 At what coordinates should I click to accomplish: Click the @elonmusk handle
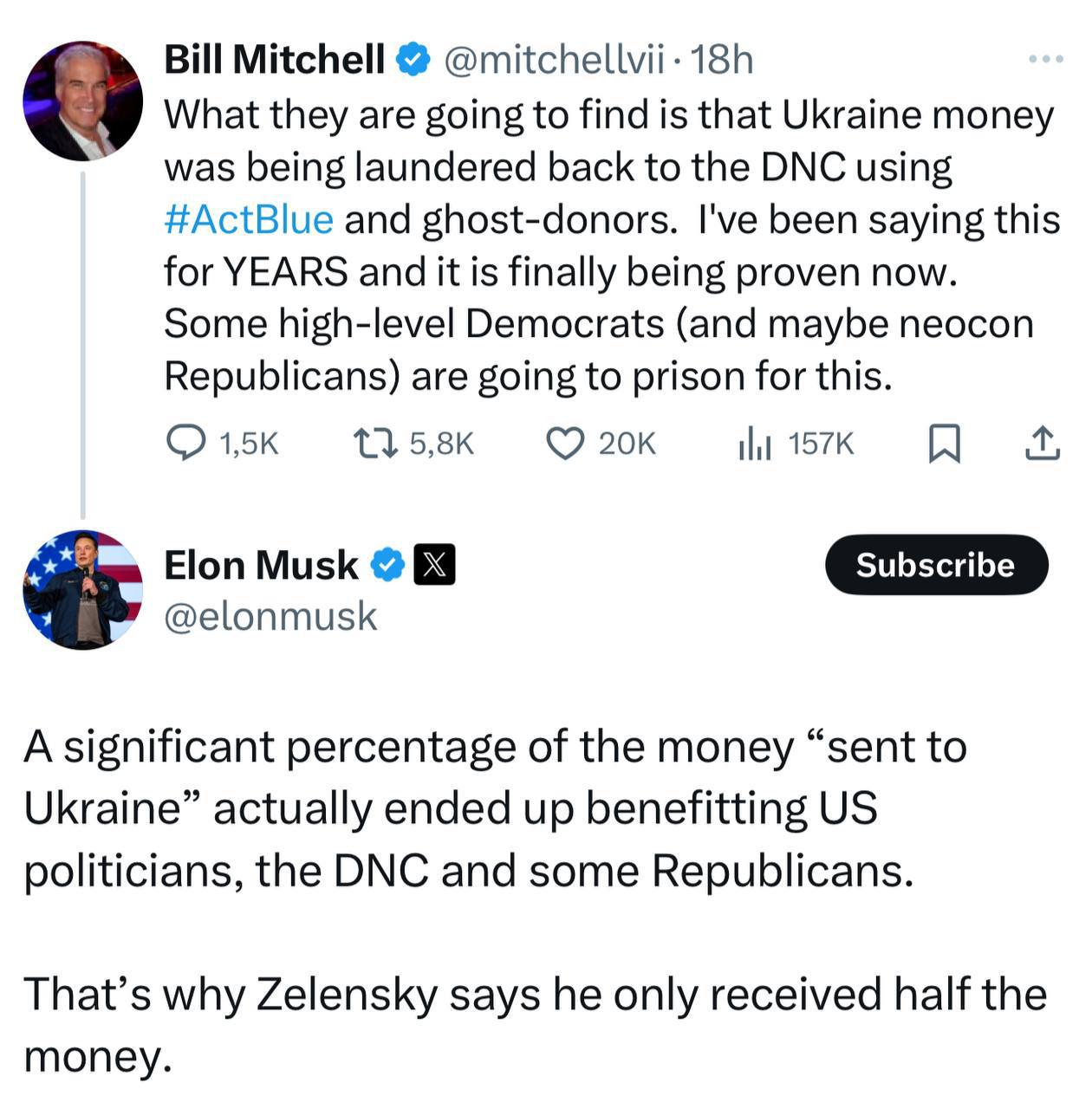pos(270,617)
